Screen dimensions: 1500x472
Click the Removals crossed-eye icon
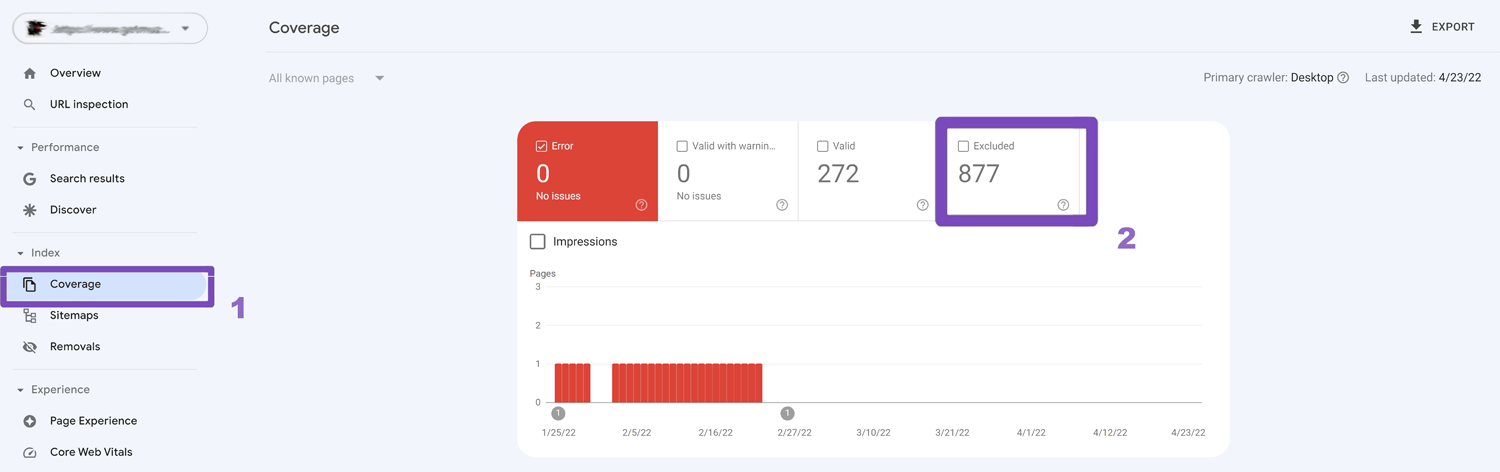(x=30, y=347)
